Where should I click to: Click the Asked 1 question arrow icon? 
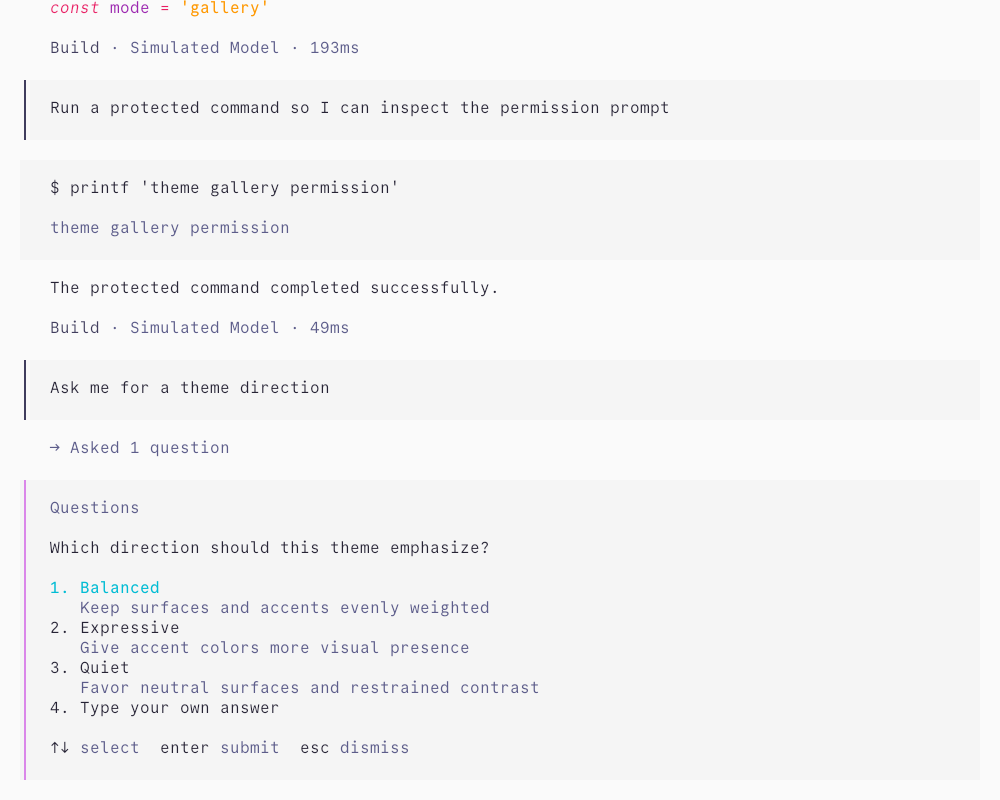[55, 448]
